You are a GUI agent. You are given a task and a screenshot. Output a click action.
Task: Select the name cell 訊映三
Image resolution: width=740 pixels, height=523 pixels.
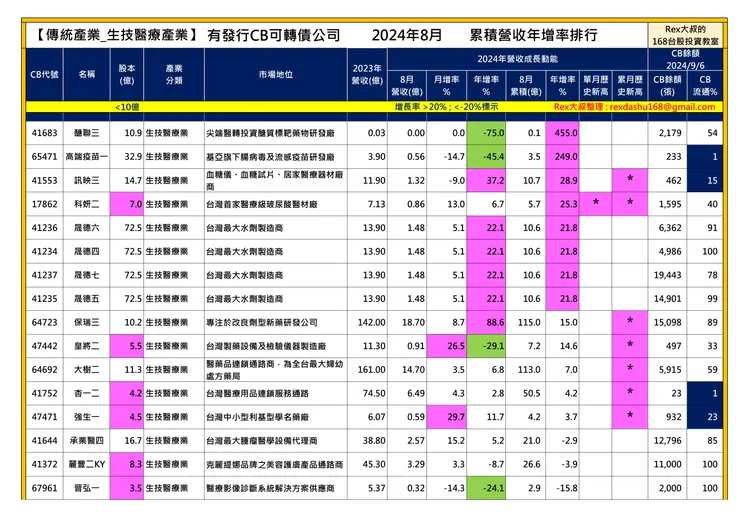[x=87, y=180]
